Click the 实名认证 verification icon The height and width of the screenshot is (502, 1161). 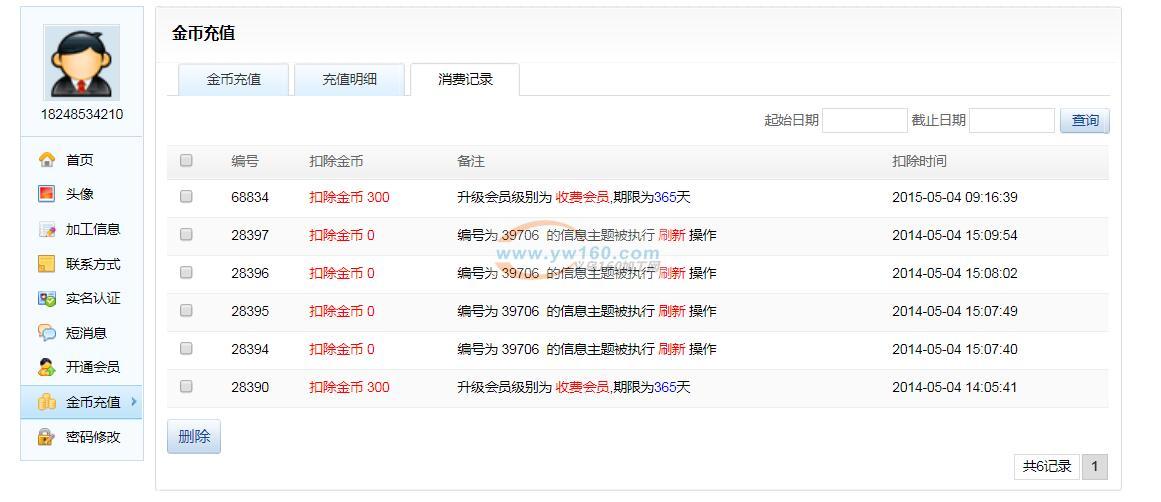[46, 298]
